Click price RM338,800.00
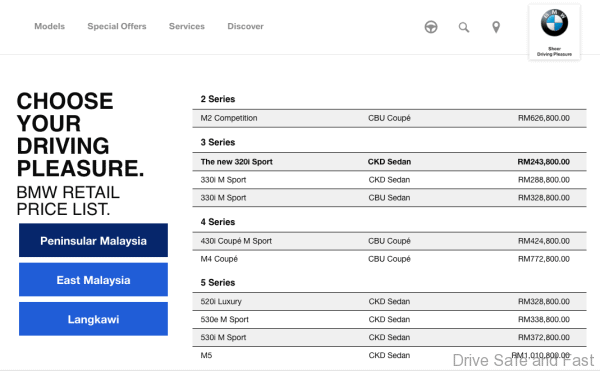Screen dimensions: 600x371 click(x=544, y=319)
